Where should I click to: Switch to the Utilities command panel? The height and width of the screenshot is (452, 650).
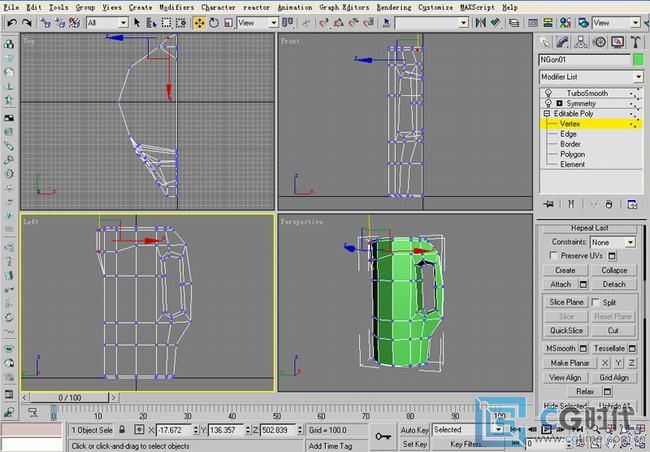click(x=635, y=42)
